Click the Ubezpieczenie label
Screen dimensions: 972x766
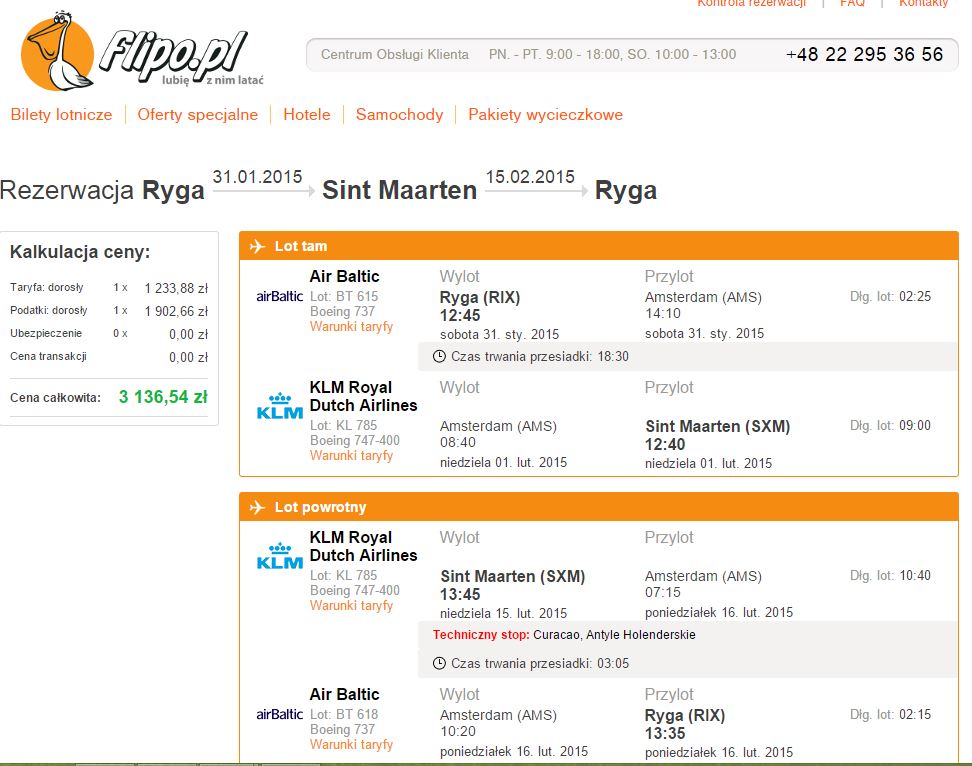46,333
